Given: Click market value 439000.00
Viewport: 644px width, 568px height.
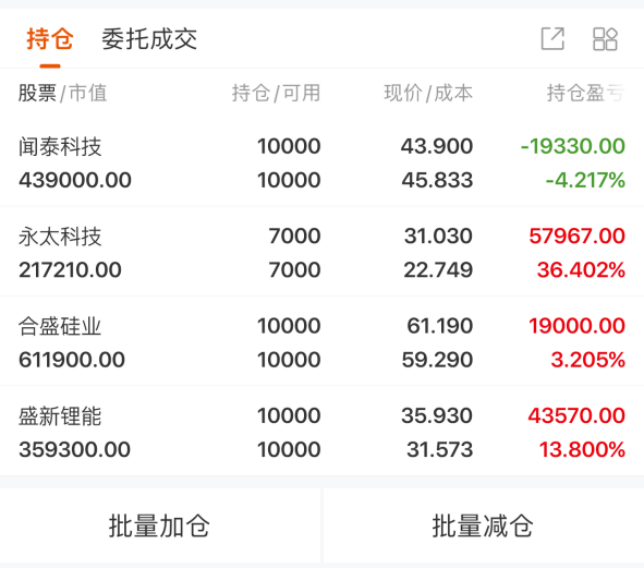Looking at the screenshot, I should click(x=75, y=180).
